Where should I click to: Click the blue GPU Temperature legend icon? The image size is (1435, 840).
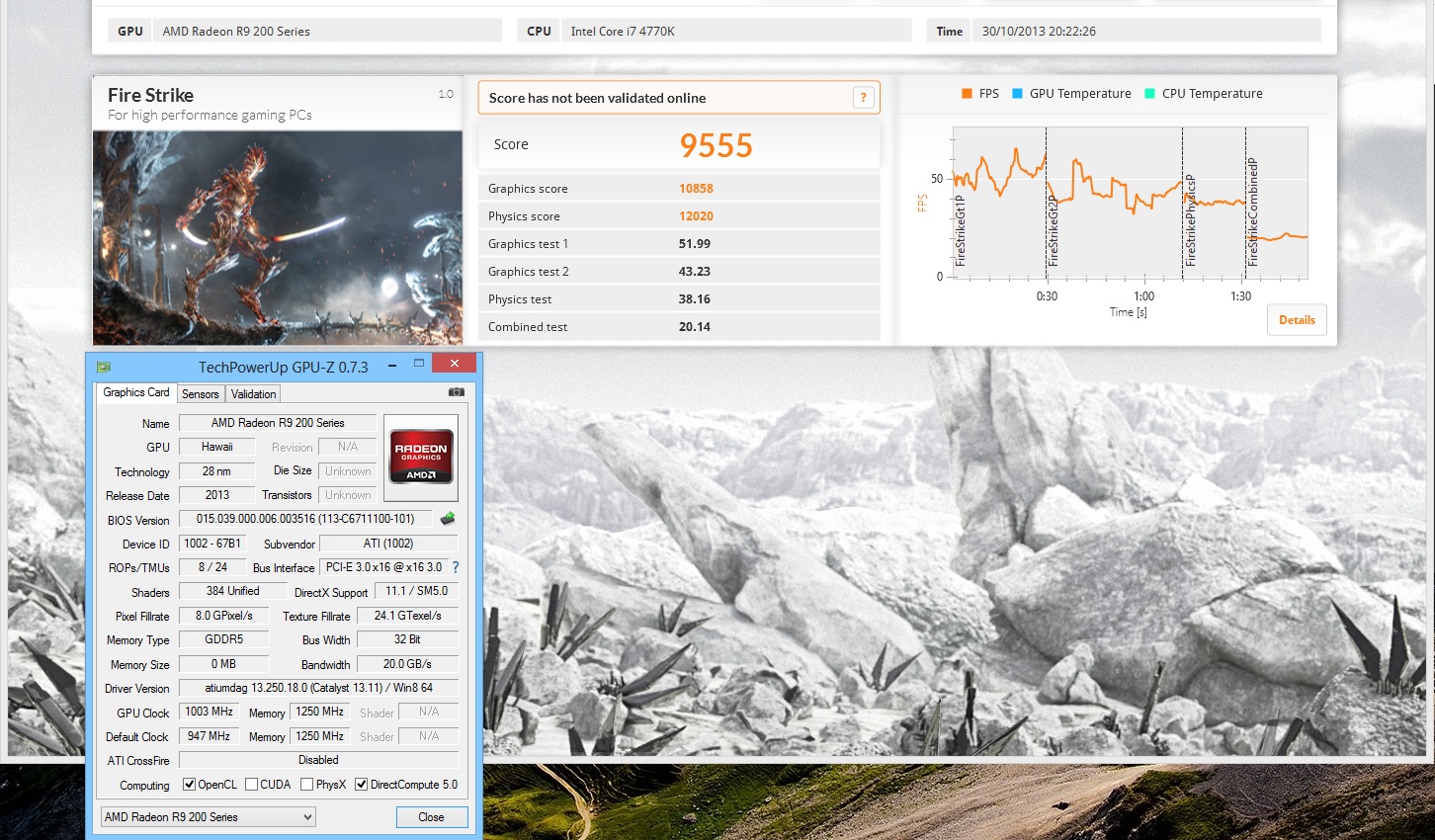pyautogui.click(x=1018, y=93)
